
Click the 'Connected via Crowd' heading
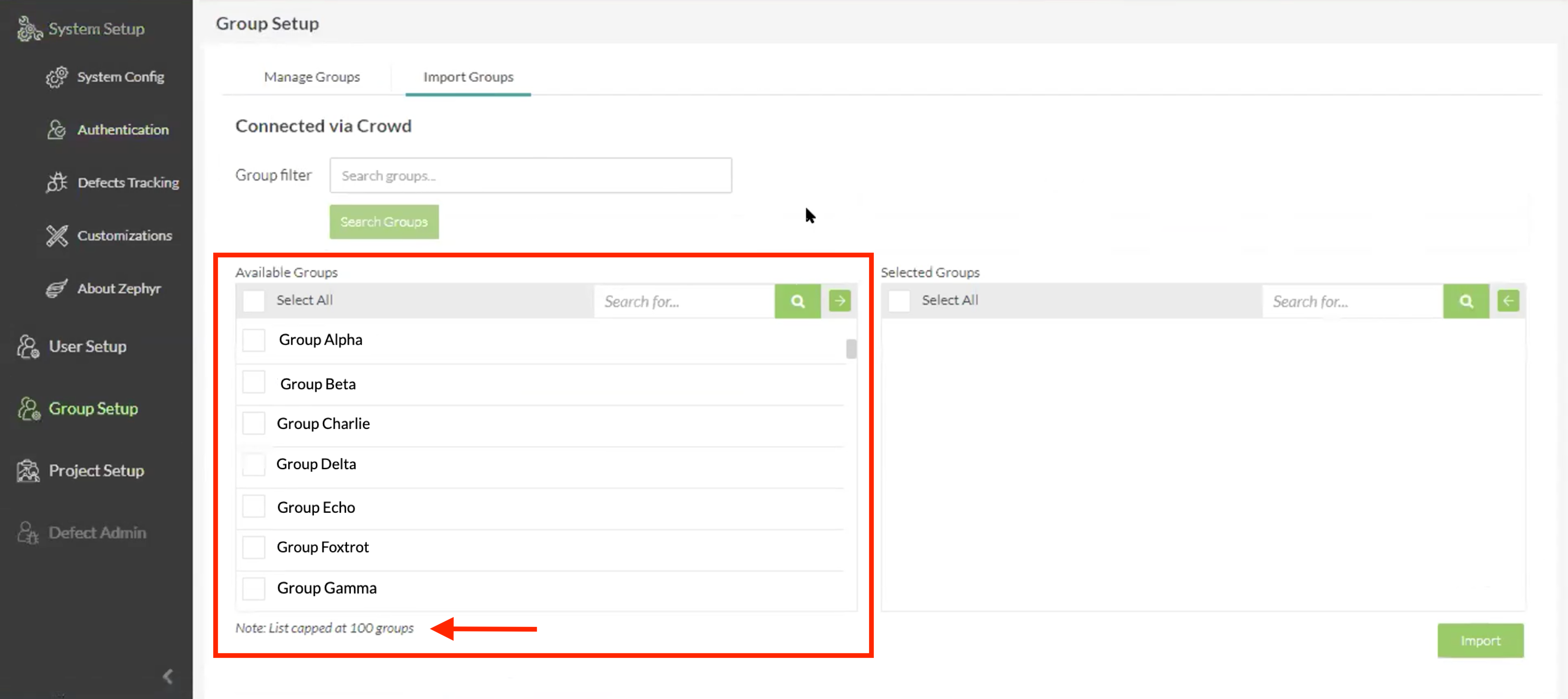point(324,126)
